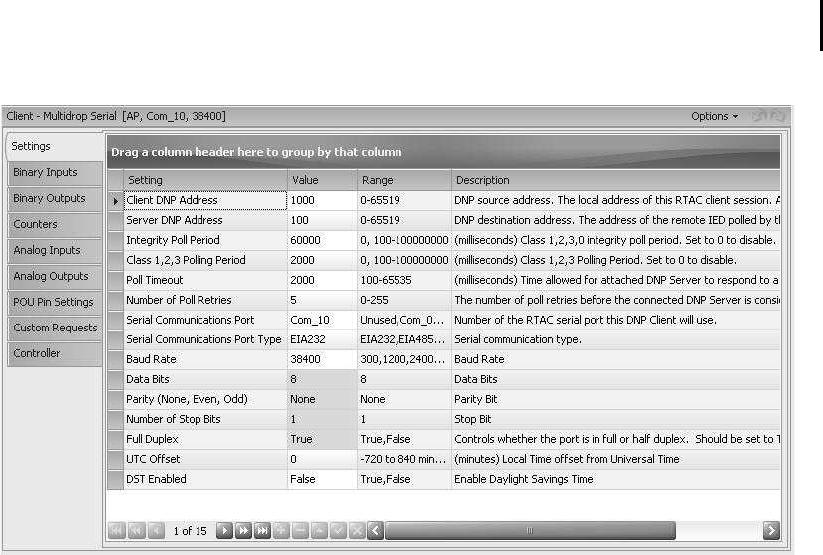Screen dimensions: 823x555
Task: Click the checkmark end-edit icon
Action: 337,530
